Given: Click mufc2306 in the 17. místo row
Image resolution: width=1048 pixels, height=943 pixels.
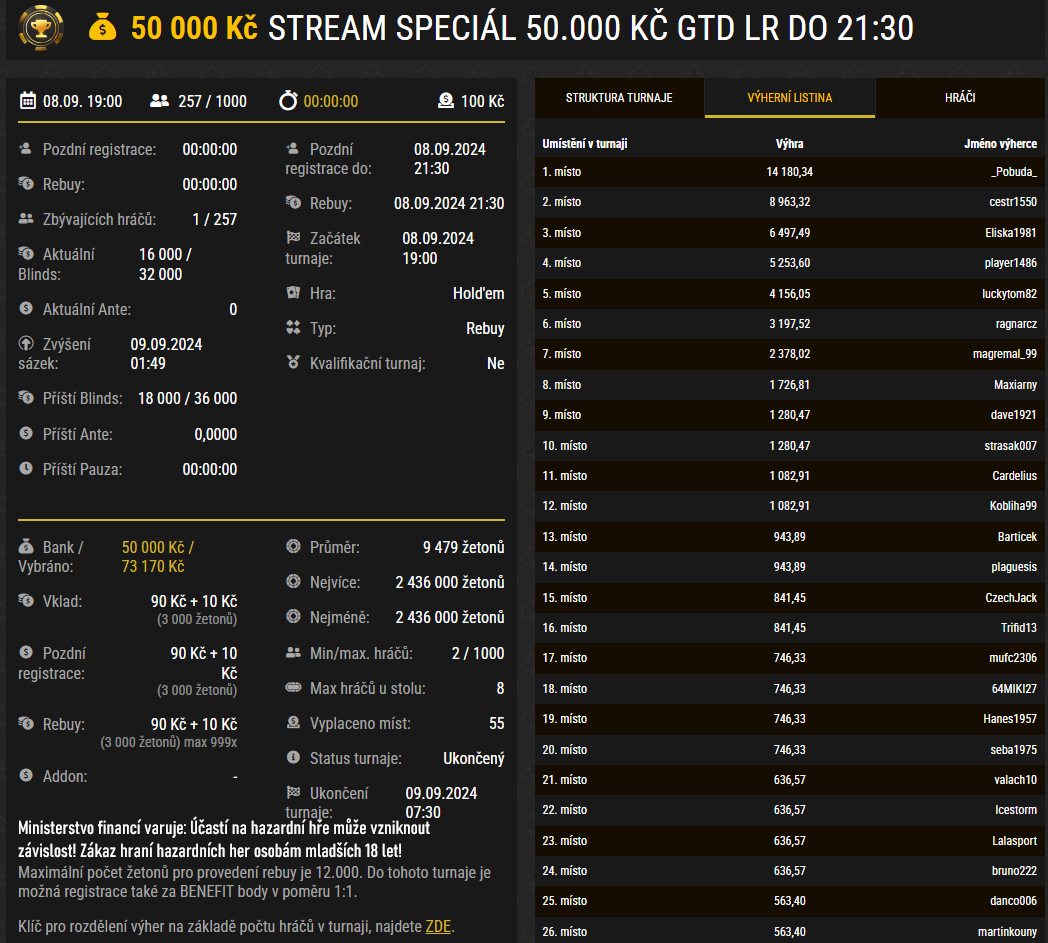Looking at the screenshot, I should 1013,658.
